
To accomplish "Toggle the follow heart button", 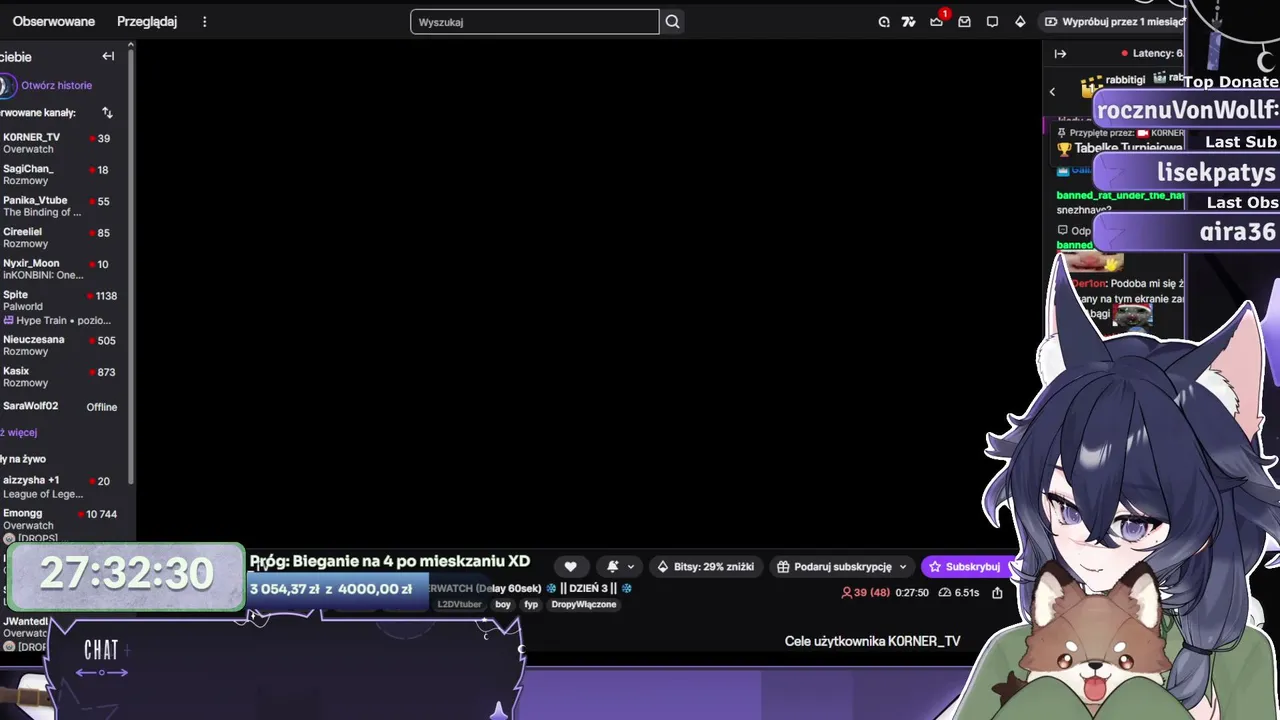I will (570, 567).
